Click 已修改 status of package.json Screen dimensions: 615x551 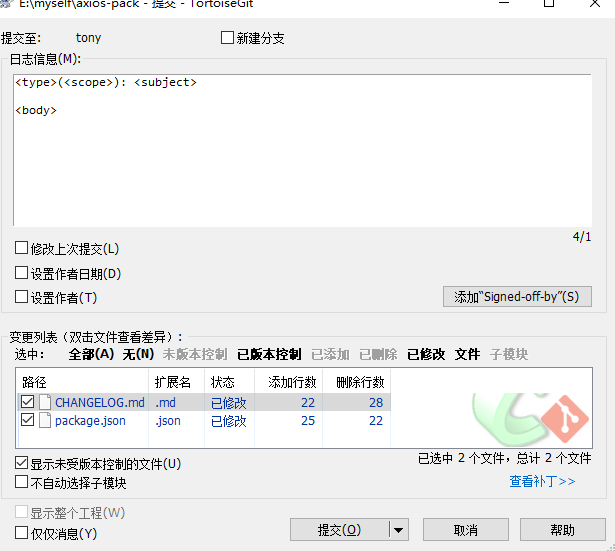coord(229,421)
